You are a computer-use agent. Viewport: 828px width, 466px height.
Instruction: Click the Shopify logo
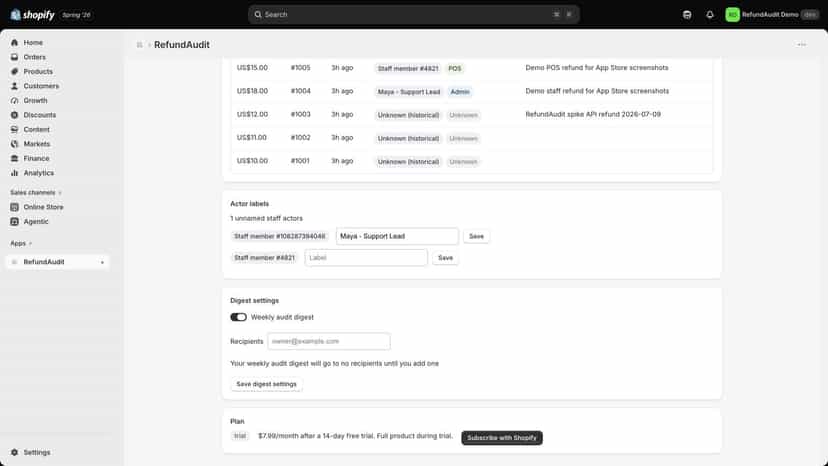coord(32,15)
